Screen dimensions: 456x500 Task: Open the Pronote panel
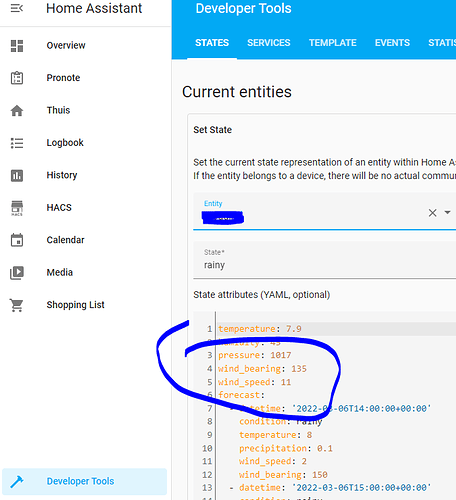pyautogui.click(x=63, y=78)
